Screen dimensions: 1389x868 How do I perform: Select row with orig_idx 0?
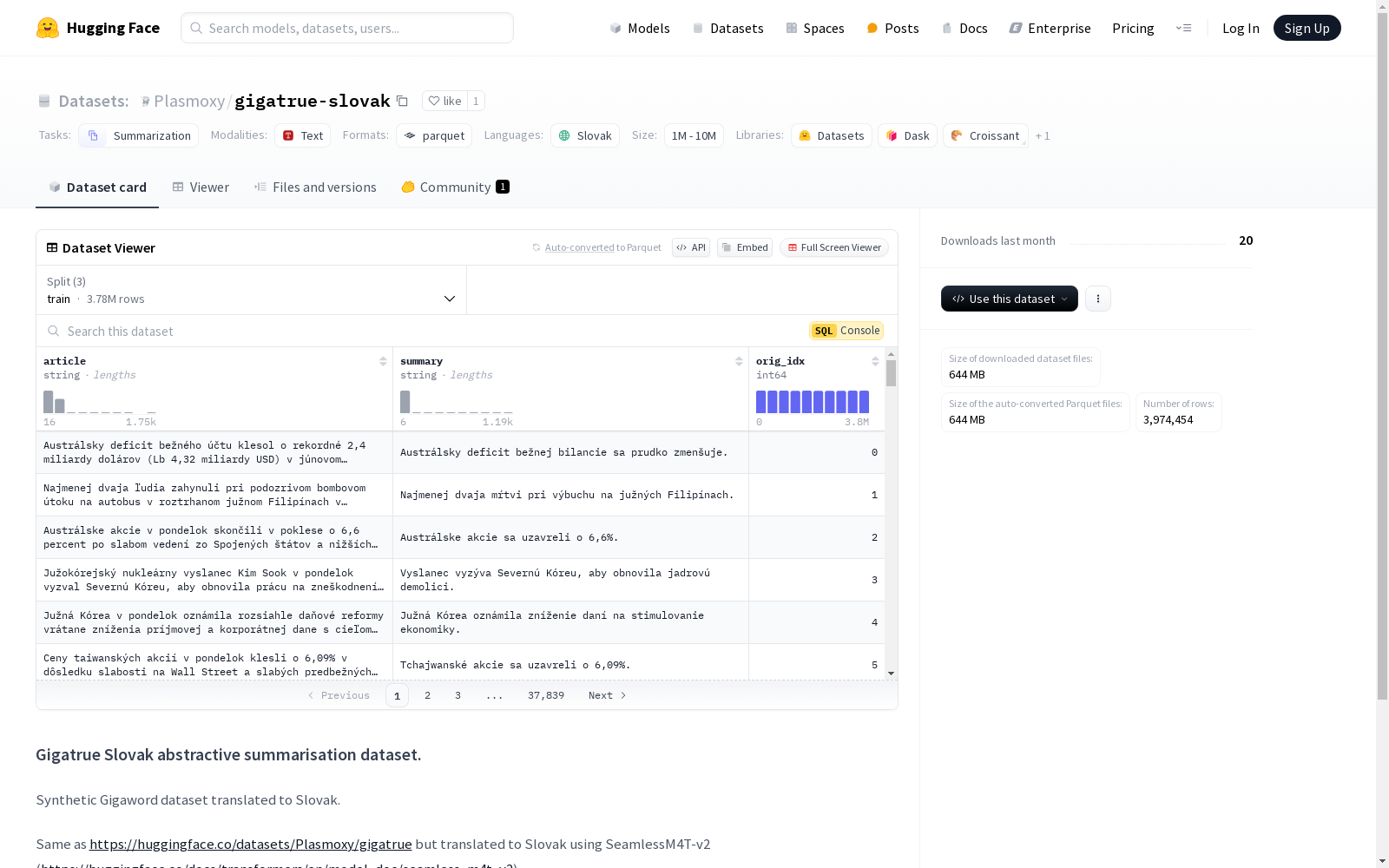[x=460, y=452]
